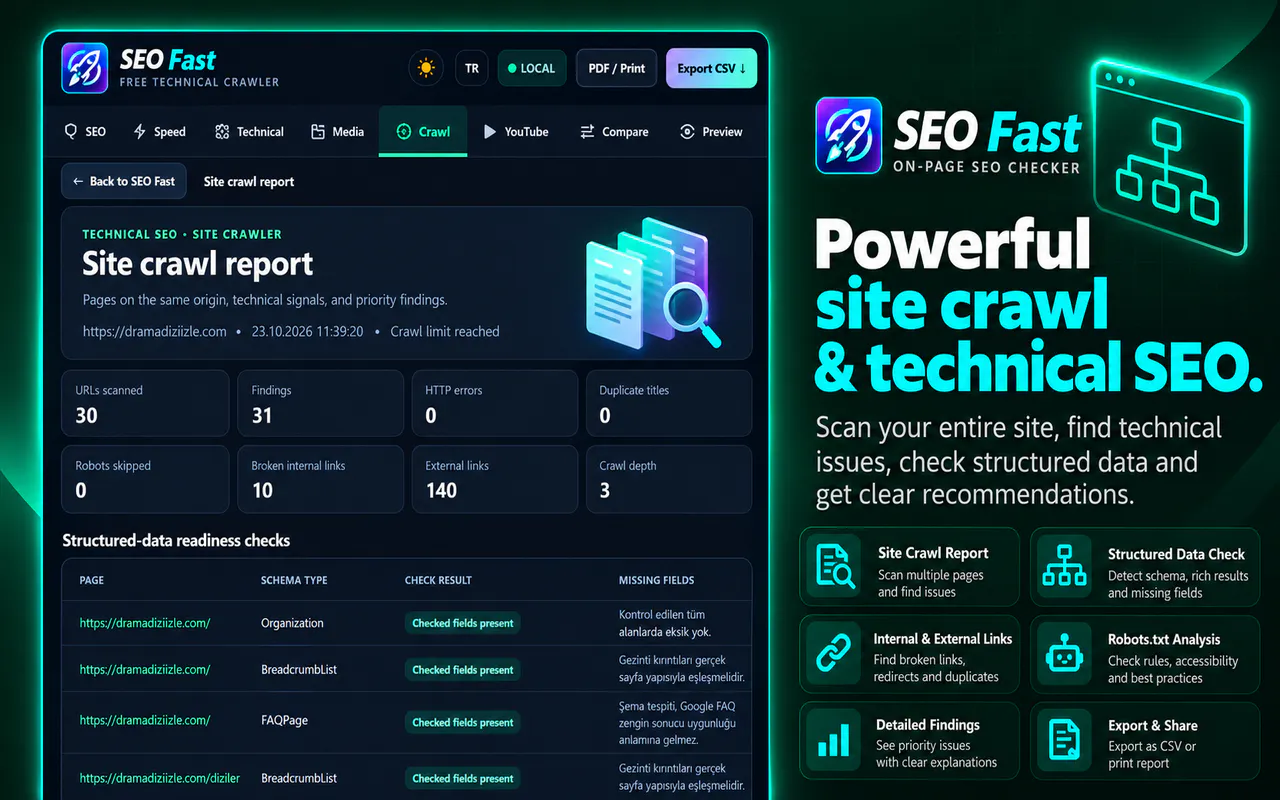Click the Export & Share document icon
The width and height of the screenshot is (1280, 800).
click(x=1064, y=739)
